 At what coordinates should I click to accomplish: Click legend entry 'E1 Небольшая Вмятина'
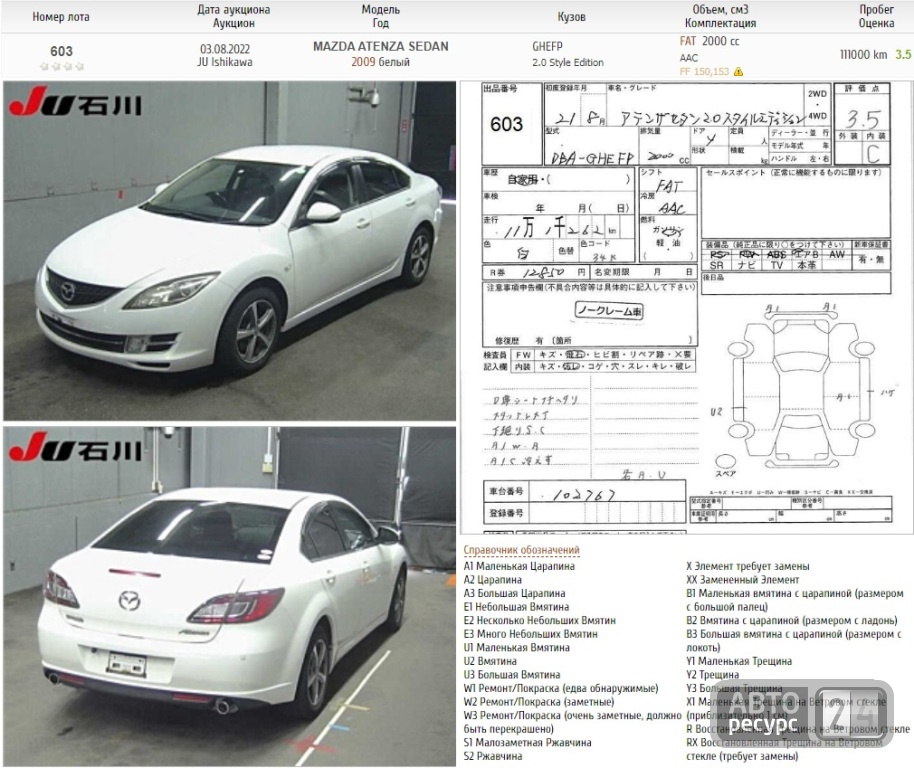click(516, 607)
